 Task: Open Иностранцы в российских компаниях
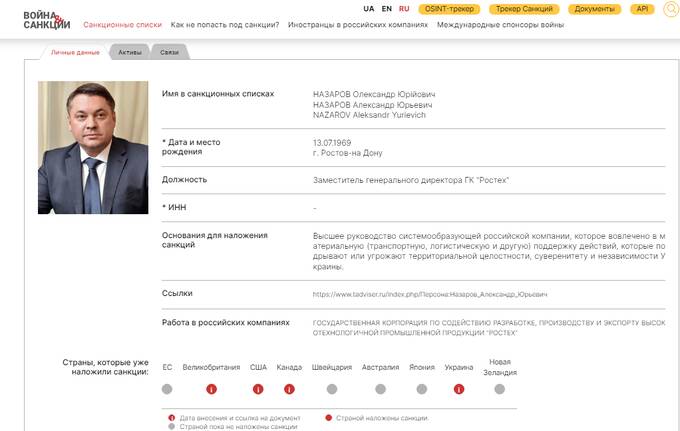click(x=358, y=25)
